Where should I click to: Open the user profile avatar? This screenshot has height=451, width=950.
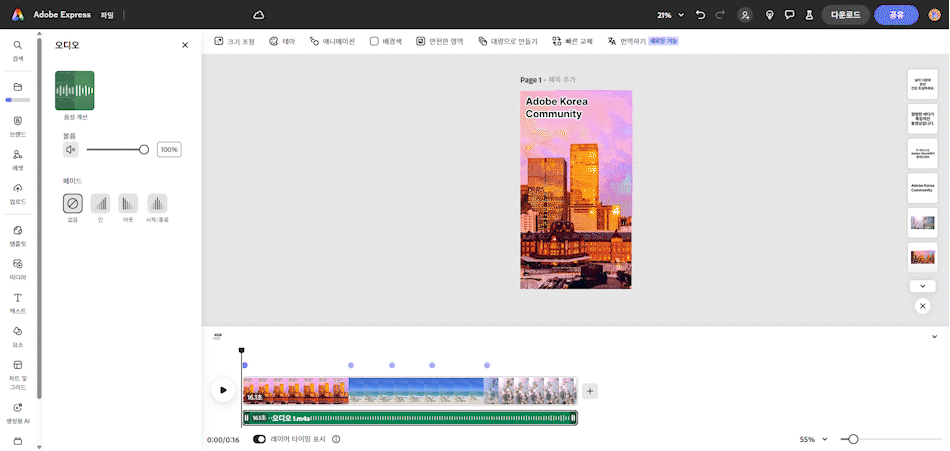point(934,15)
